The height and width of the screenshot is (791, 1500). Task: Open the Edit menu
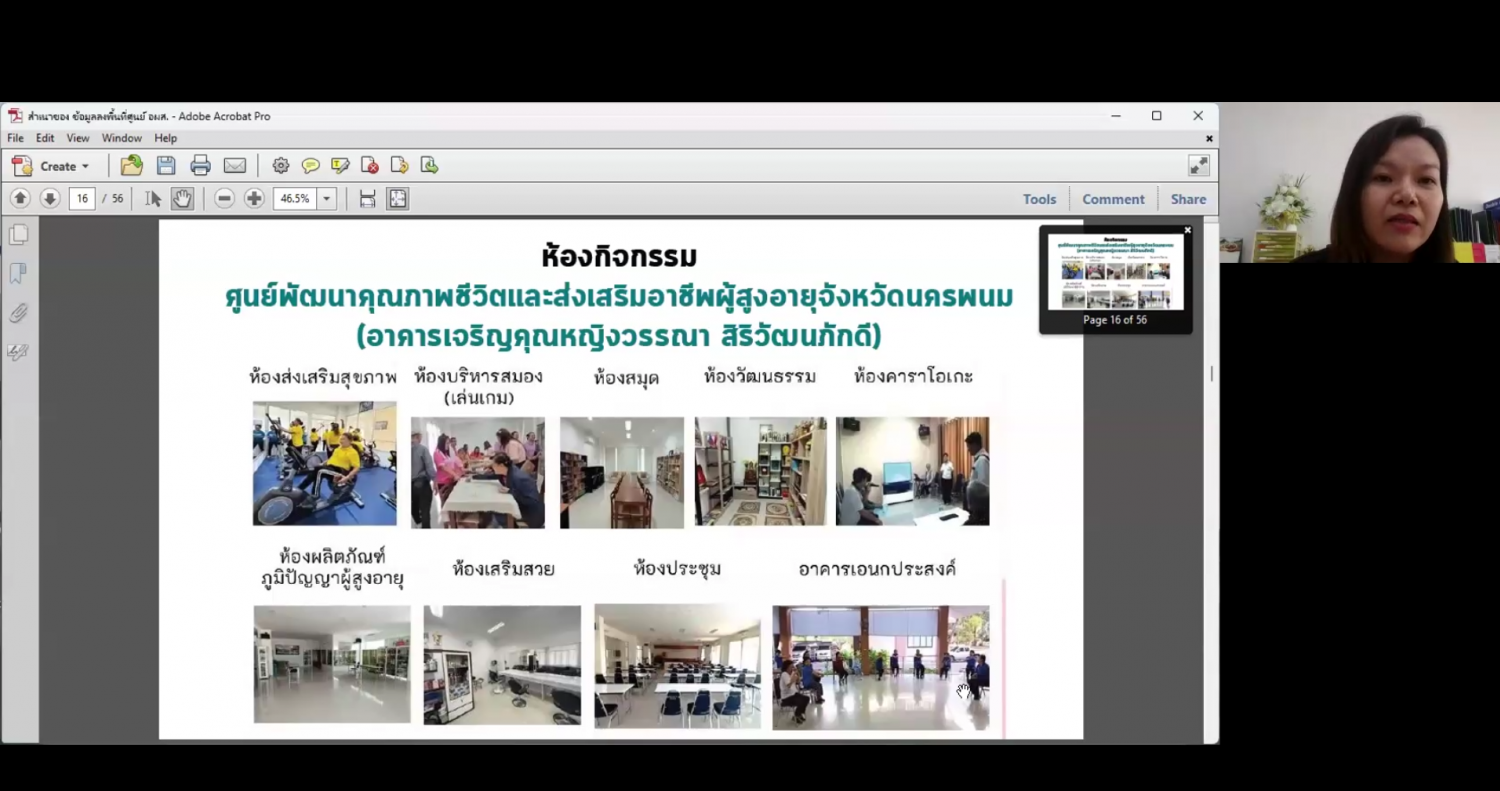[x=45, y=138]
